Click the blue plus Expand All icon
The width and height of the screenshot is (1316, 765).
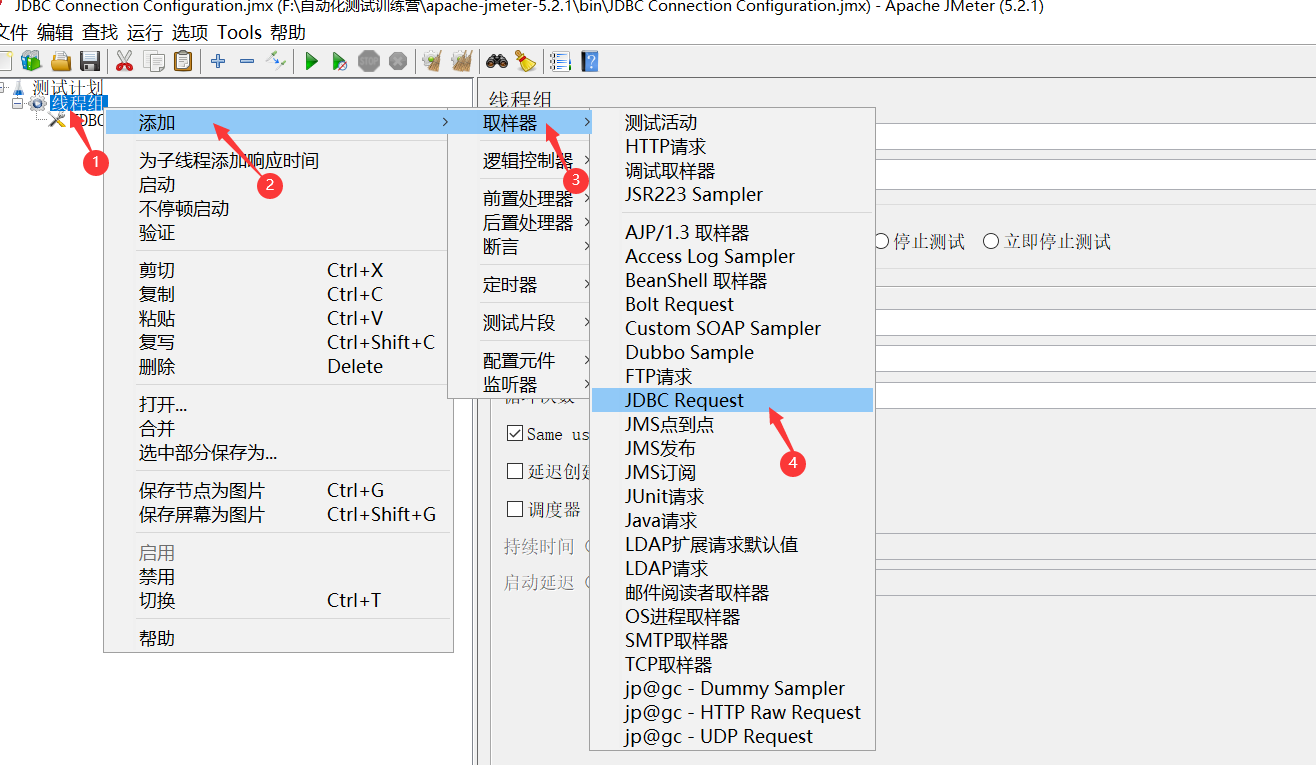tap(218, 61)
